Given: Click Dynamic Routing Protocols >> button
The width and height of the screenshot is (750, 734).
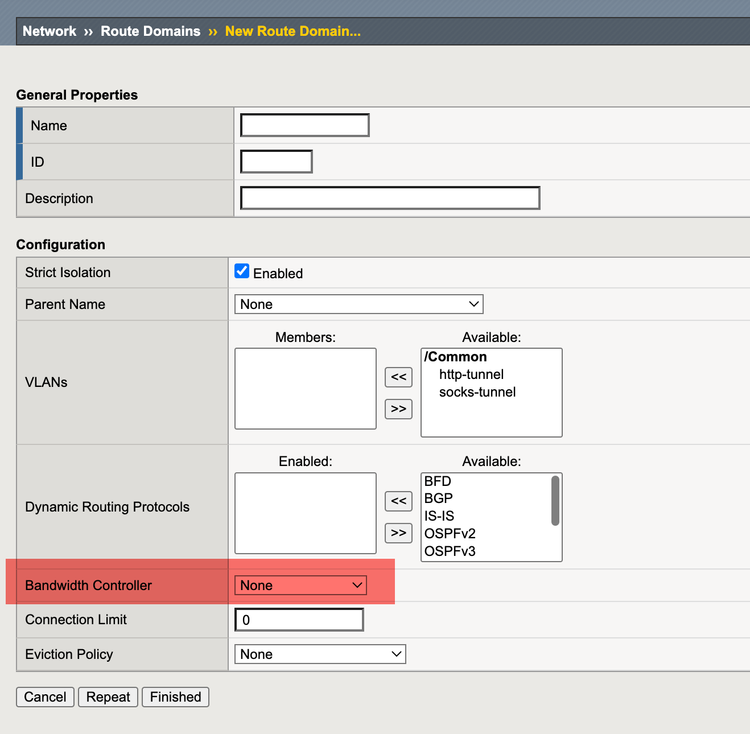Looking at the screenshot, I should (x=398, y=533).
